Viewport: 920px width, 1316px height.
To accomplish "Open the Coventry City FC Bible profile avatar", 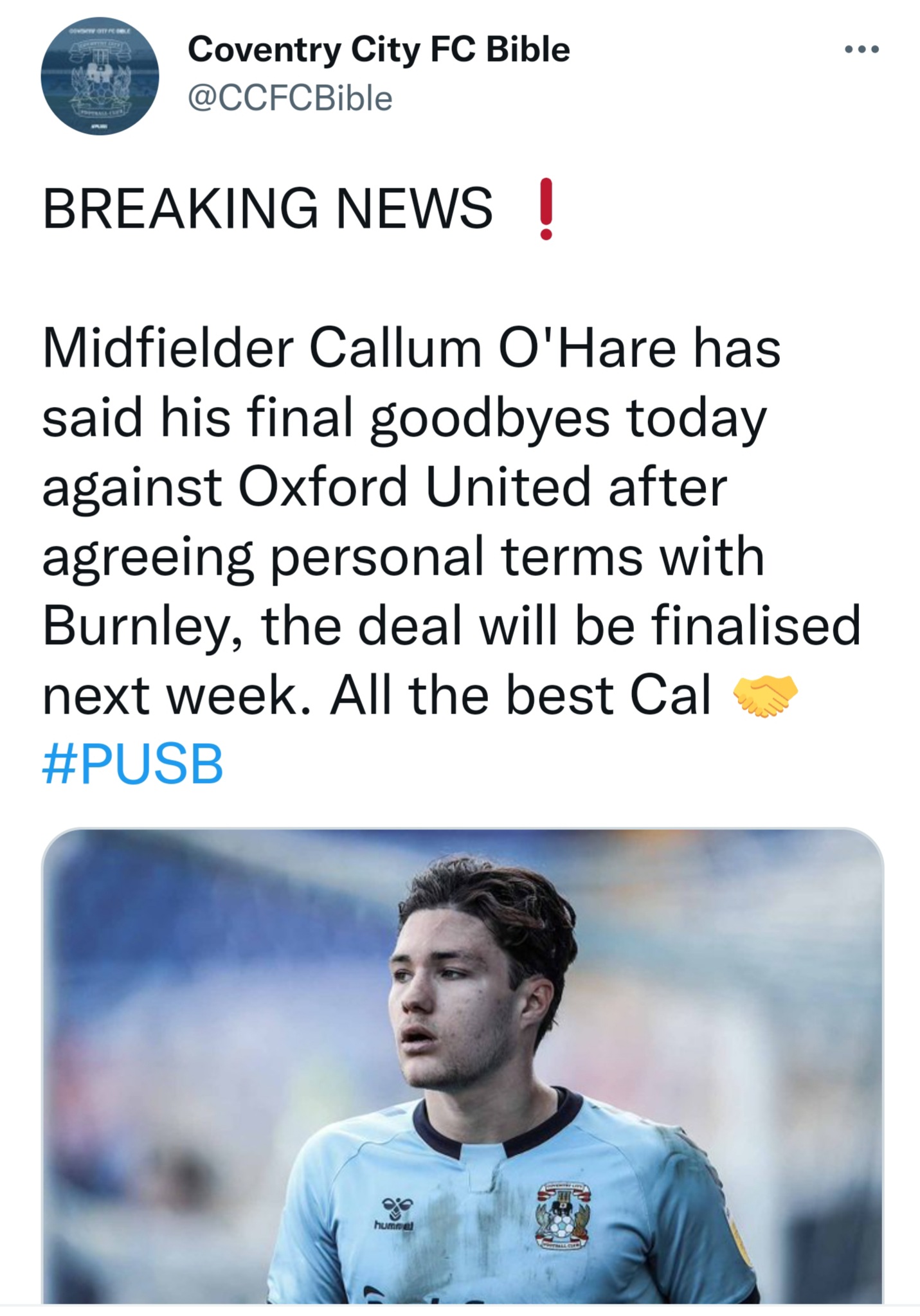I will click(100, 76).
